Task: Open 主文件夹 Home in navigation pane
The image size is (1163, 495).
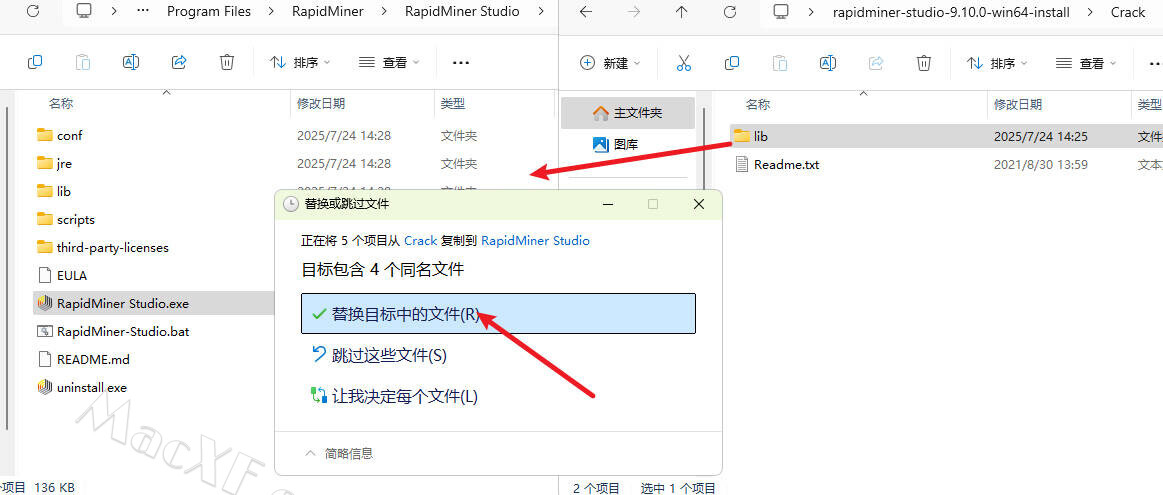Action: click(627, 113)
